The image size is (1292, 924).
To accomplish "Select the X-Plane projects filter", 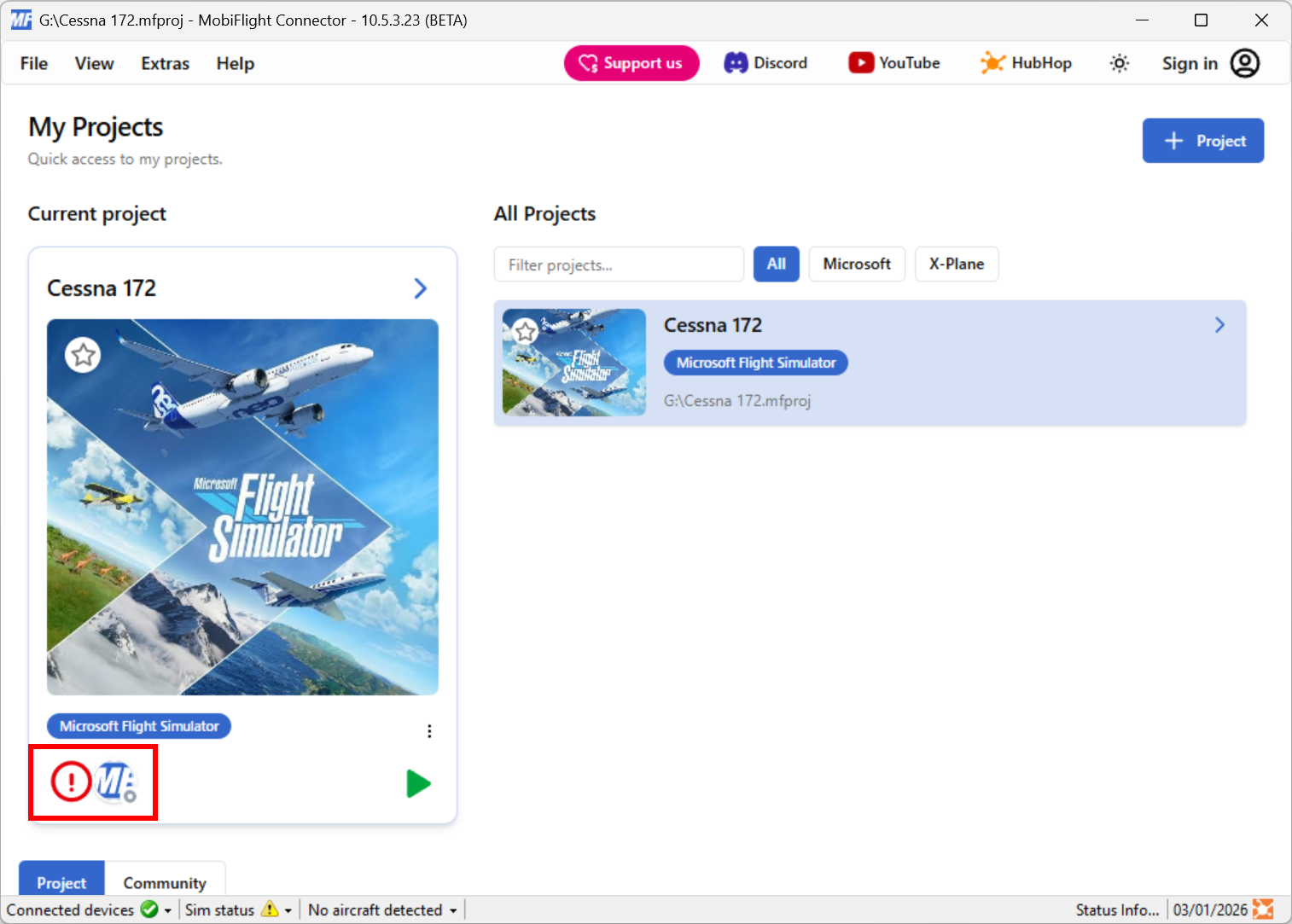I will pos(957,264).
